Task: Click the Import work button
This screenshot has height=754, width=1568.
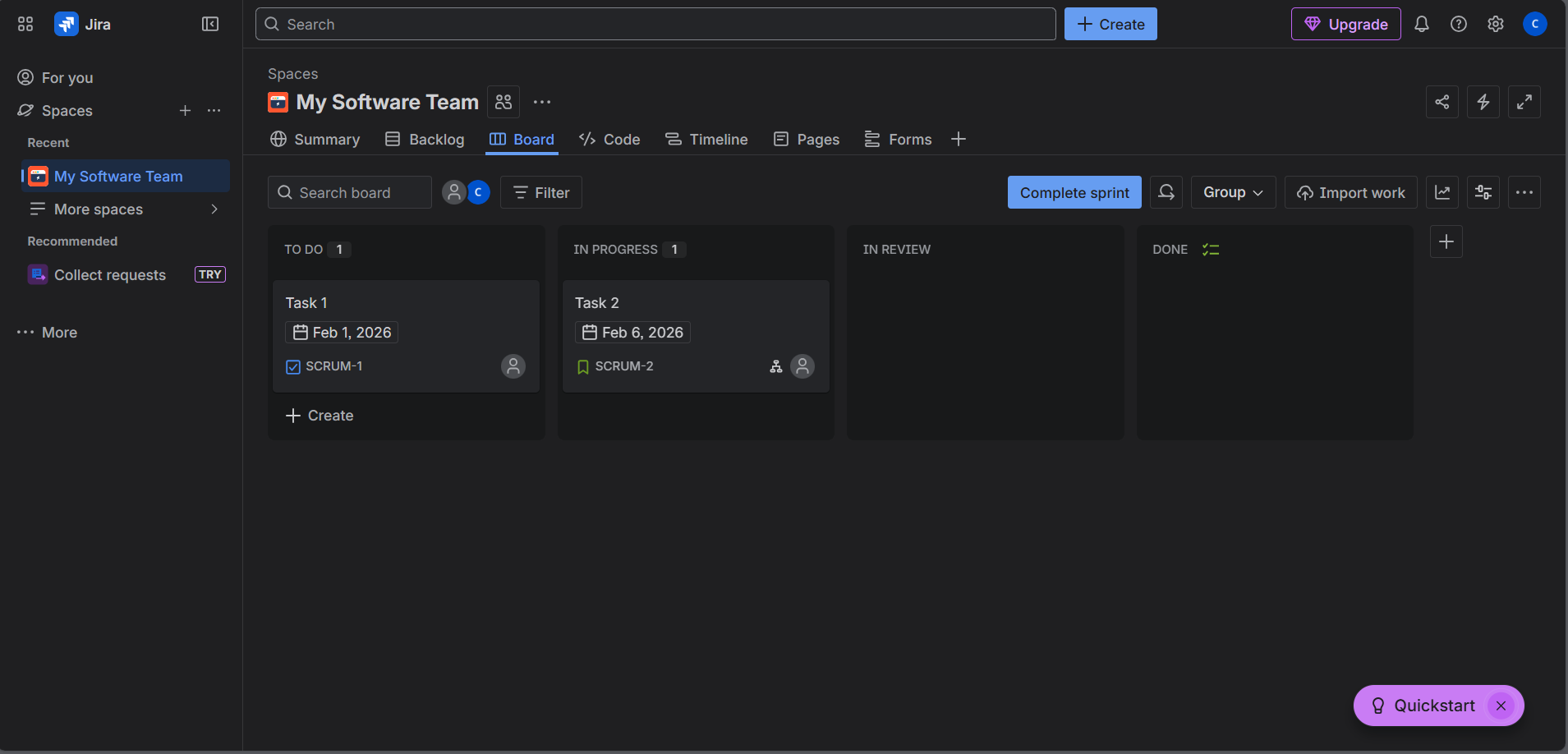Action: pos(1350,192)
